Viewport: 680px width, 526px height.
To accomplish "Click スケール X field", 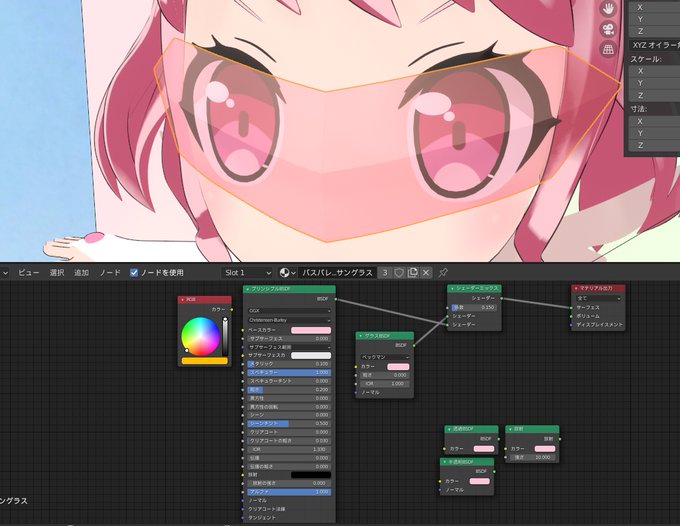I will (654, 71).
